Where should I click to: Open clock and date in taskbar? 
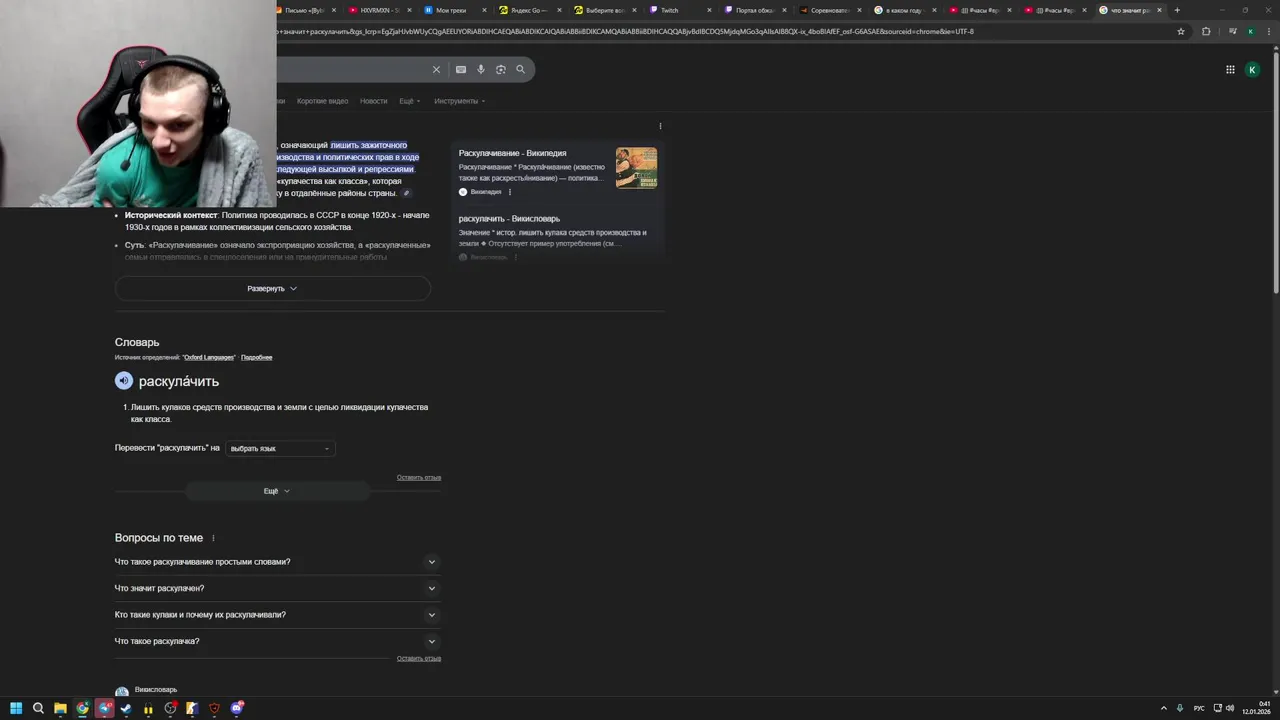point(1257,708)
